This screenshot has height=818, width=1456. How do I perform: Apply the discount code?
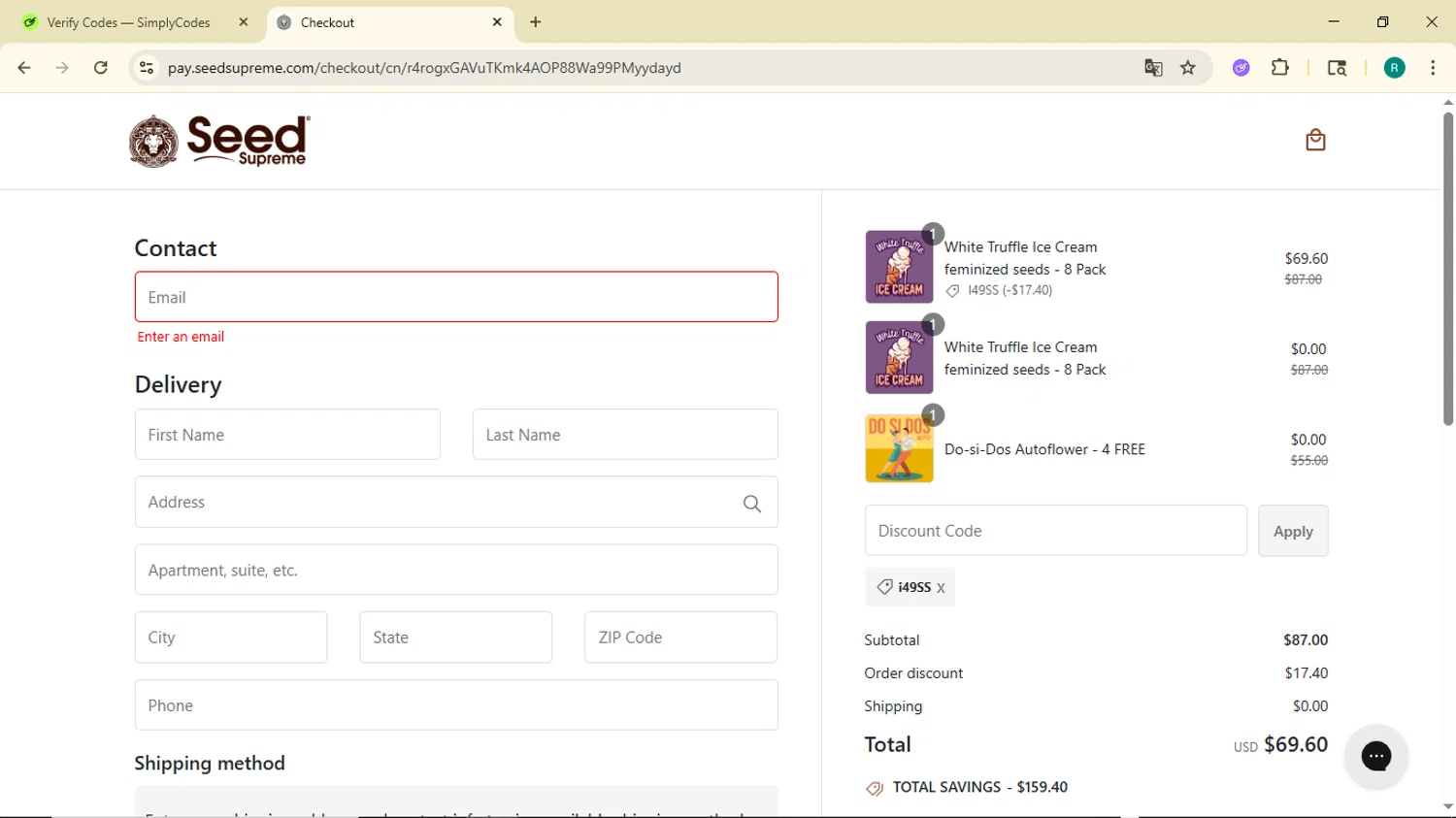pyautogui.click(x=1293, y=531)
